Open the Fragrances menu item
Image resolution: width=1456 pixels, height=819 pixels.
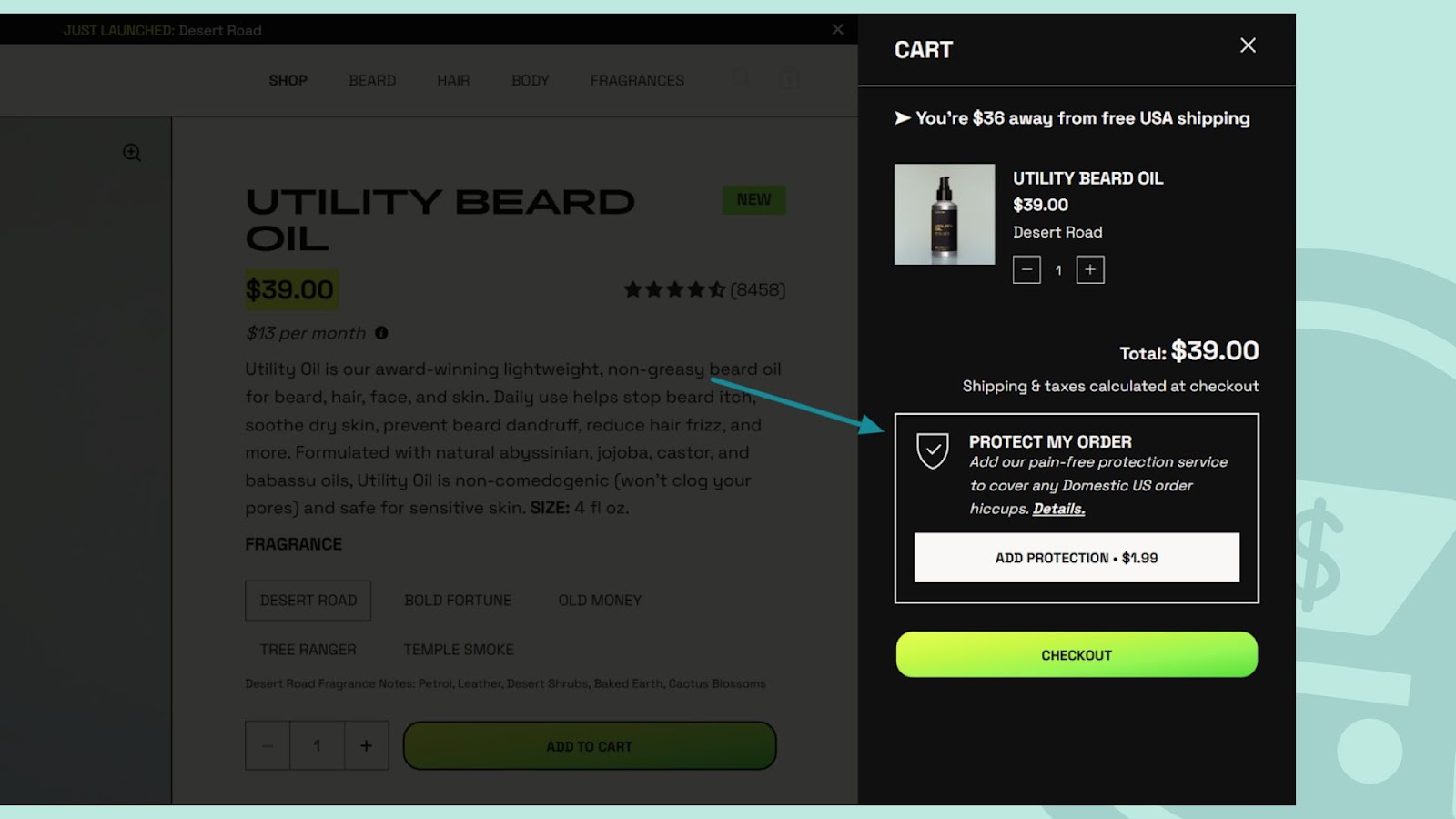(x=637, y=81)
